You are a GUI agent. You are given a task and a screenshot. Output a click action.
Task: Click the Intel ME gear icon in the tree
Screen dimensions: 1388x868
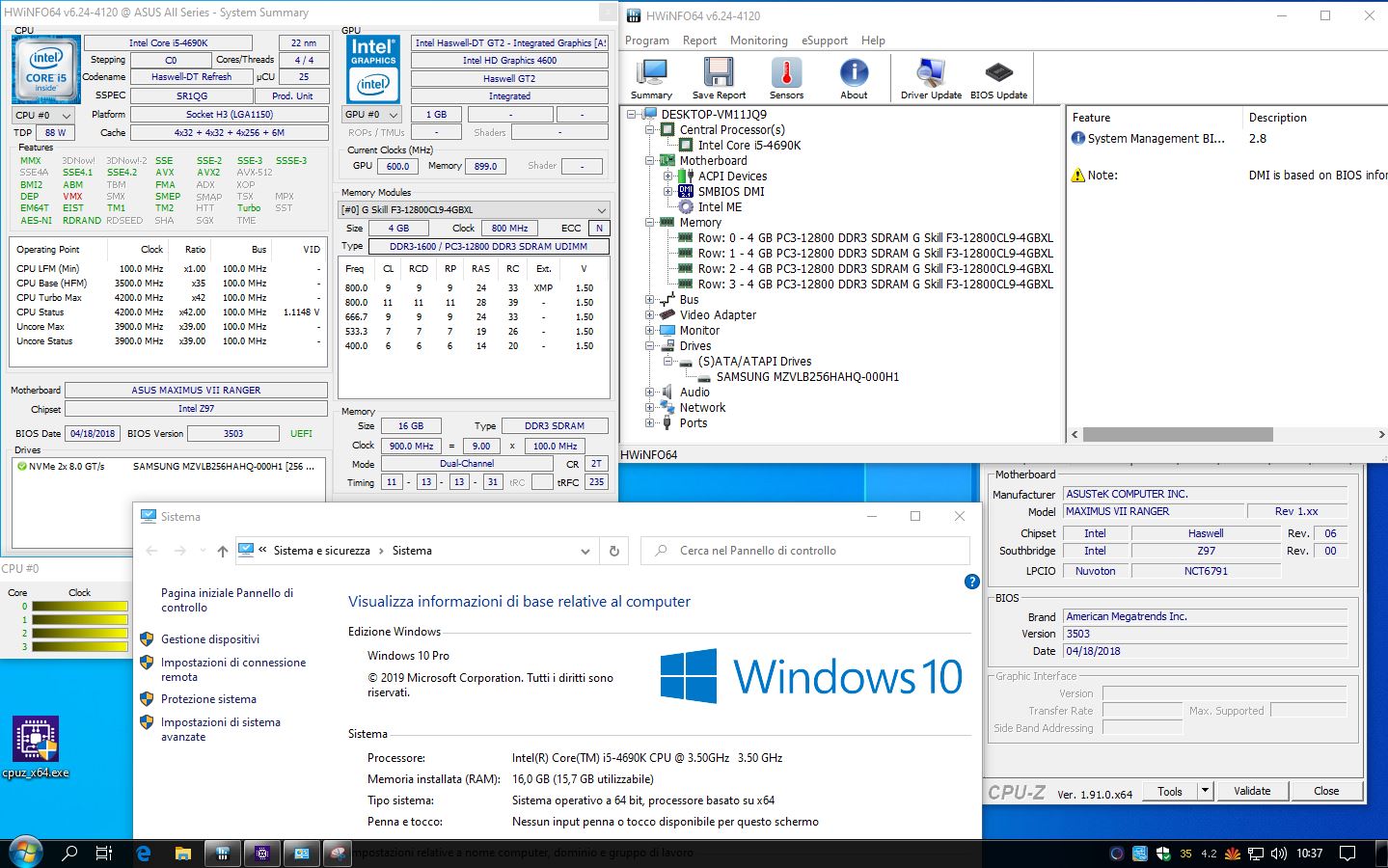(686, 207)
